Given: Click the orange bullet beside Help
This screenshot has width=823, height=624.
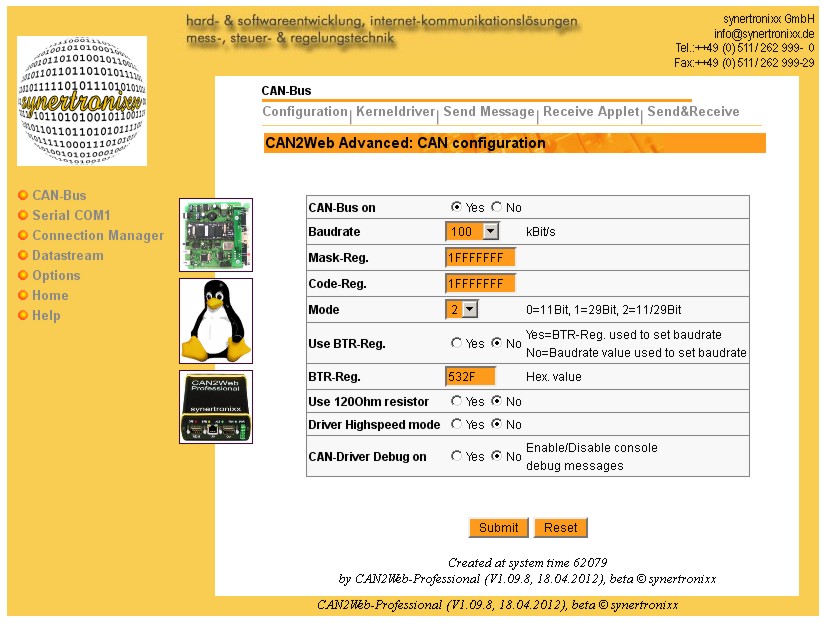Looking at the screenshot, I should point(22,316).
